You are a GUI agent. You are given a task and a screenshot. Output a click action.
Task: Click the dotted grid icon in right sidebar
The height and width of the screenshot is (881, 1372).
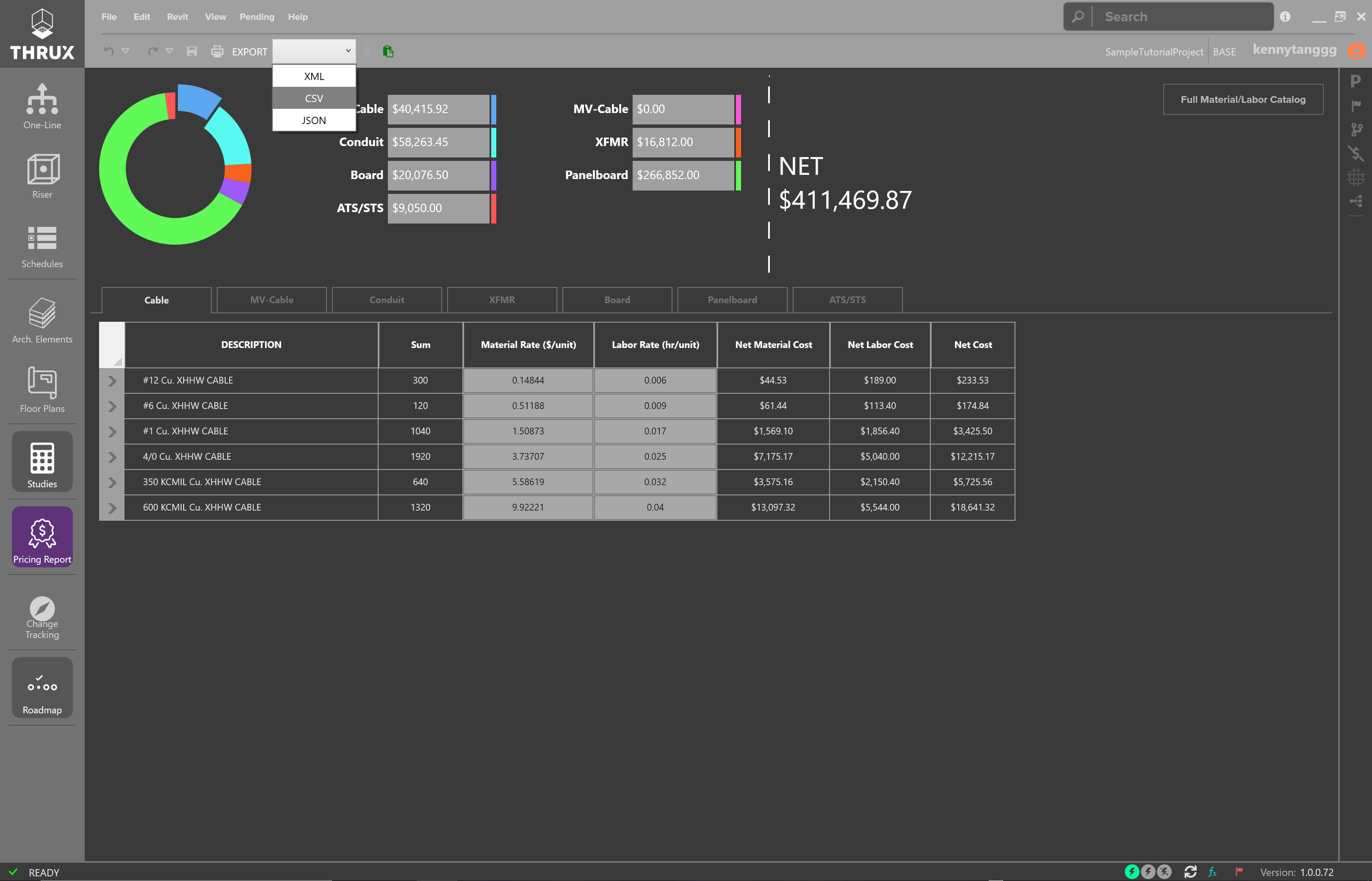point(1355,177)
